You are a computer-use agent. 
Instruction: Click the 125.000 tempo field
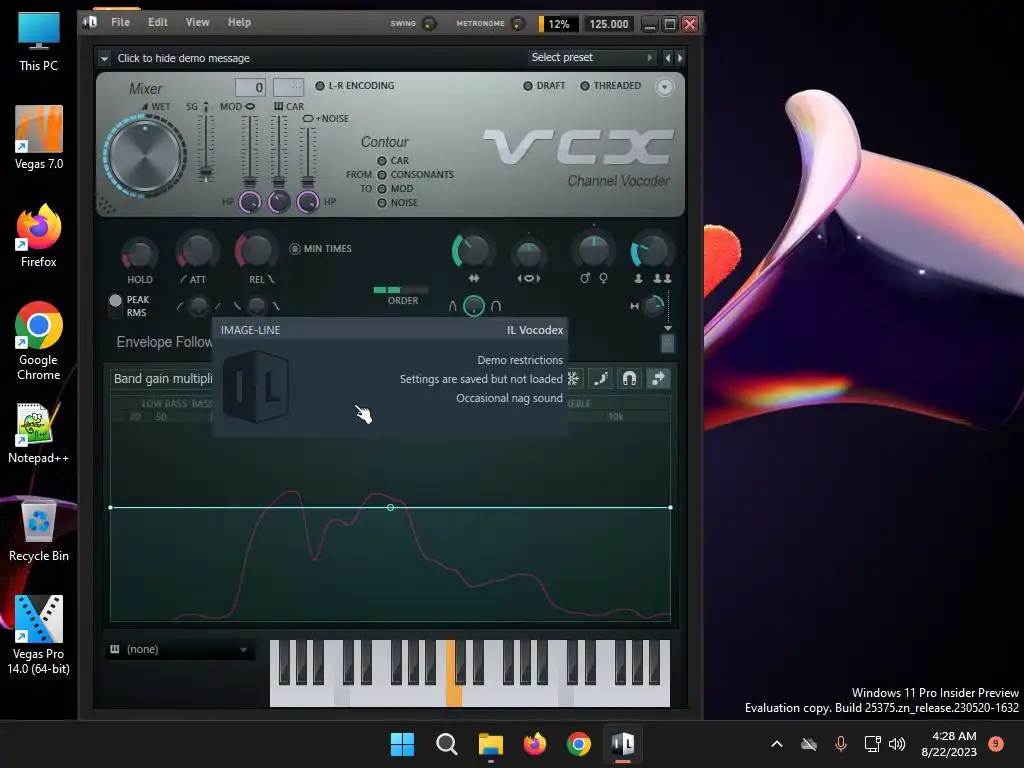coord(609,24)
